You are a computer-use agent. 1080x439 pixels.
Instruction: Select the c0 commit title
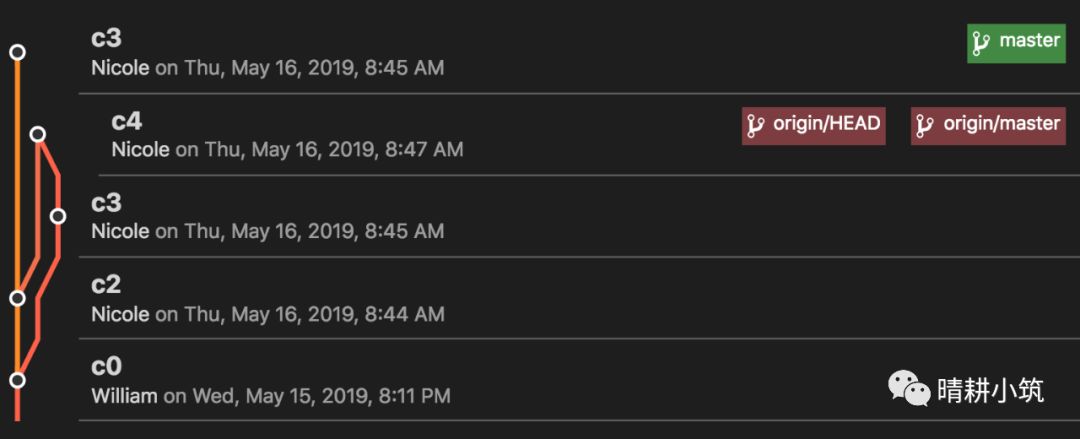coord(106,367)
